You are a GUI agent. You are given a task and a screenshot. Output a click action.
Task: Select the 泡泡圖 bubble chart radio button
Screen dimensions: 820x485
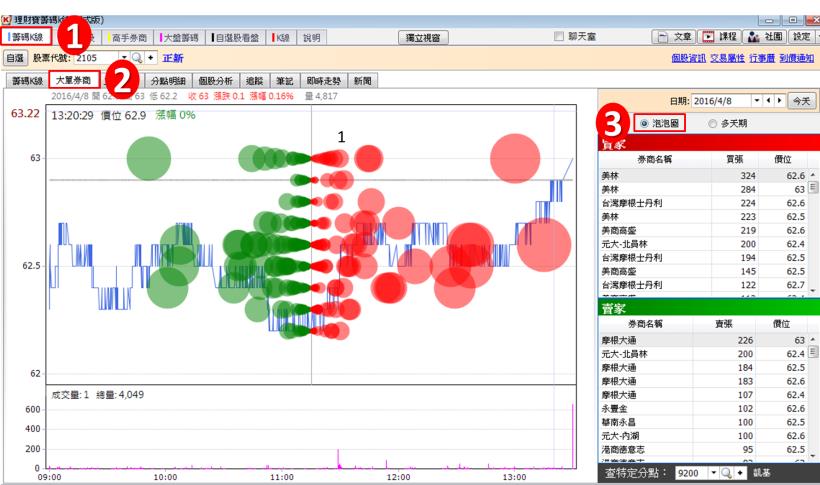(x=644, y=124)
